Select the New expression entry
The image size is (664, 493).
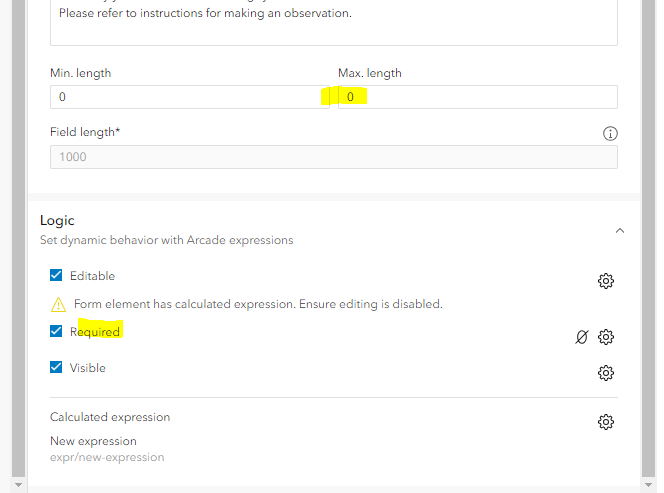[93, 441]
